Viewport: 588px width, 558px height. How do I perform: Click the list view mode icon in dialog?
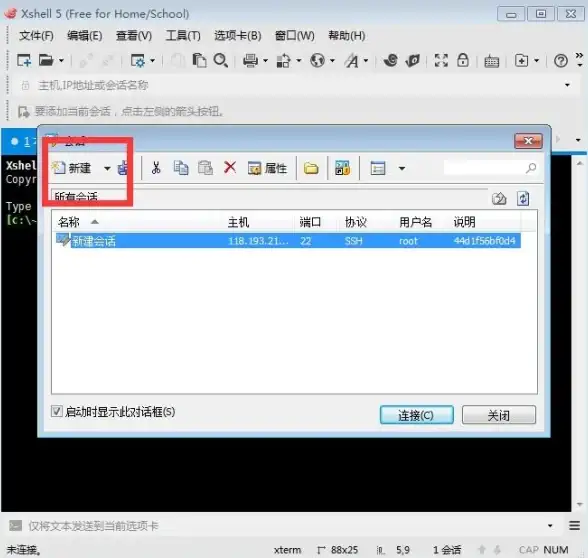point(378,168)
